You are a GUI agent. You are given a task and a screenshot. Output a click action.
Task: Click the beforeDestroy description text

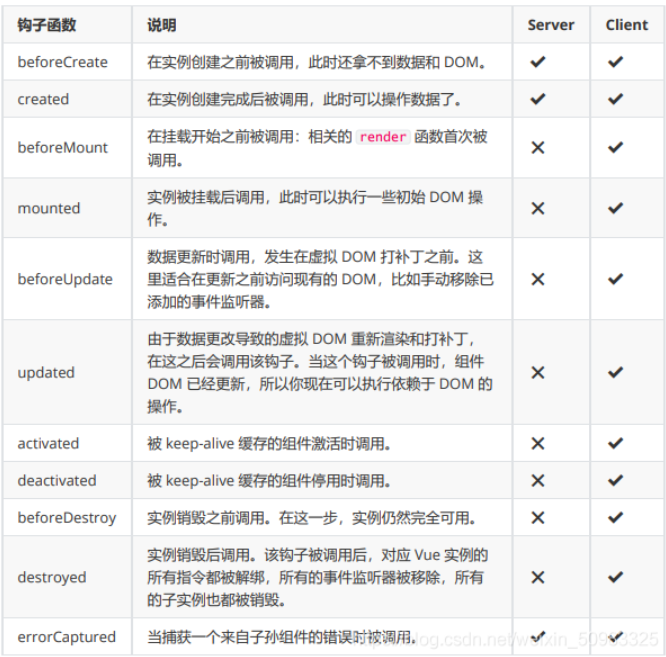(x=311, y=518)
